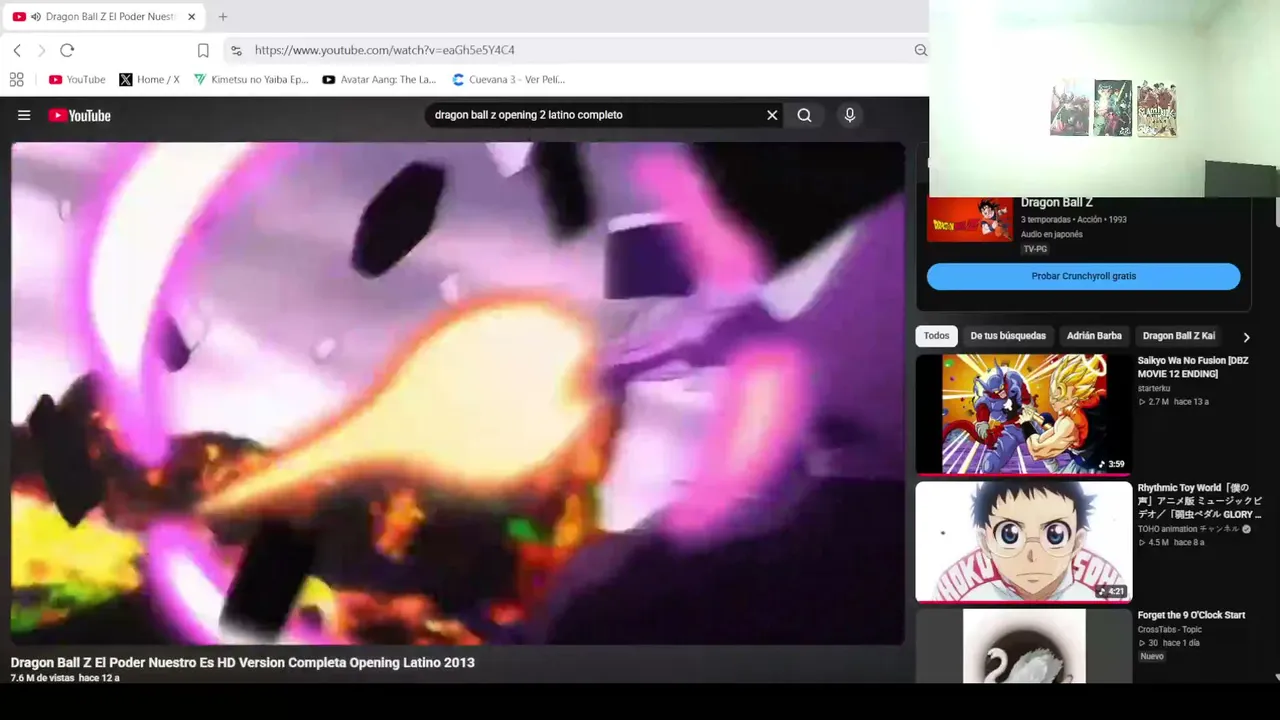The width and height of the screenshot is (1280, 720).
Task: Open the Cuevana 3 bookmark
Action: tap(509, 79)
